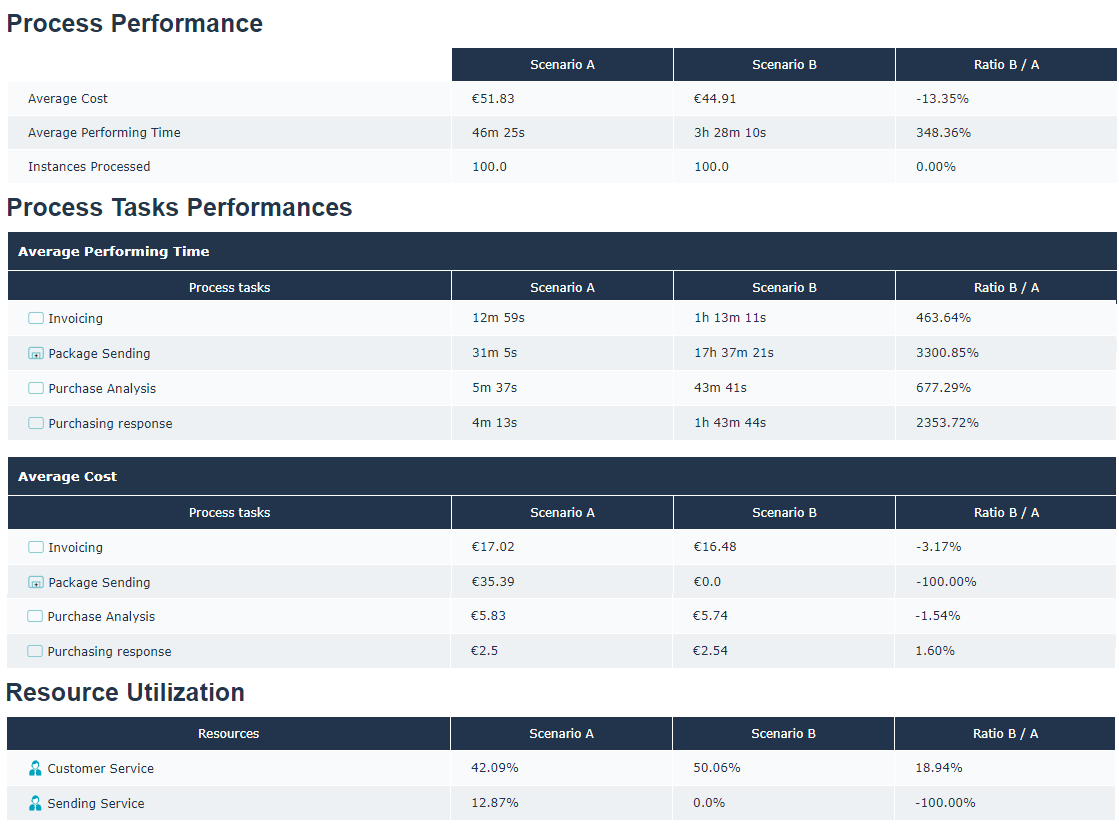Click the Process Tasks Performances heading

pos(179,207)
